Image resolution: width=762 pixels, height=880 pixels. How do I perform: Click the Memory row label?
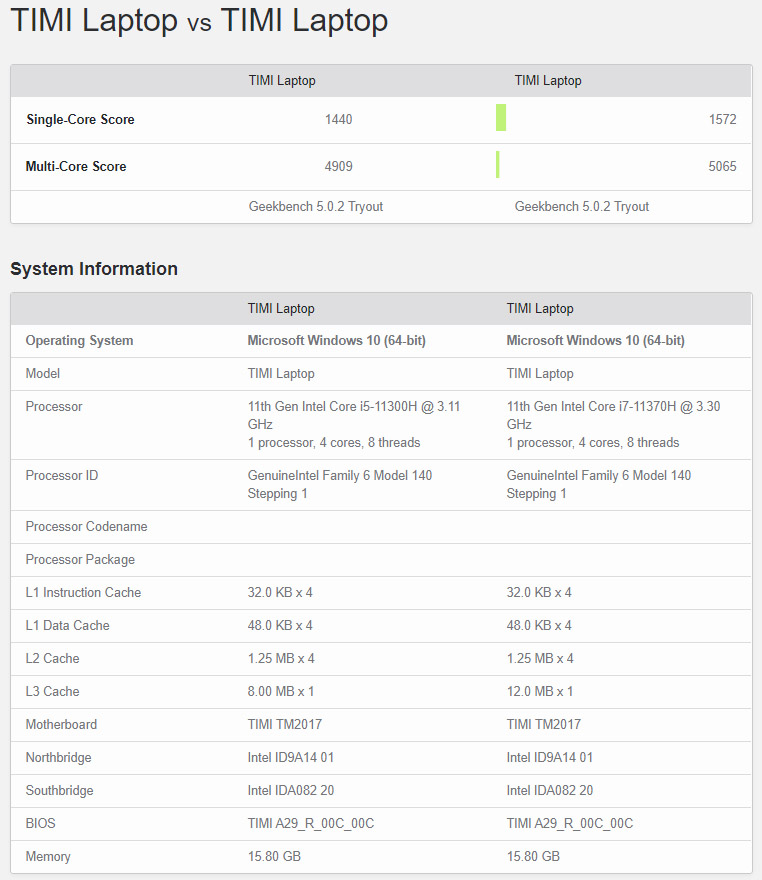pyautogui.click(x=48, y=857)
